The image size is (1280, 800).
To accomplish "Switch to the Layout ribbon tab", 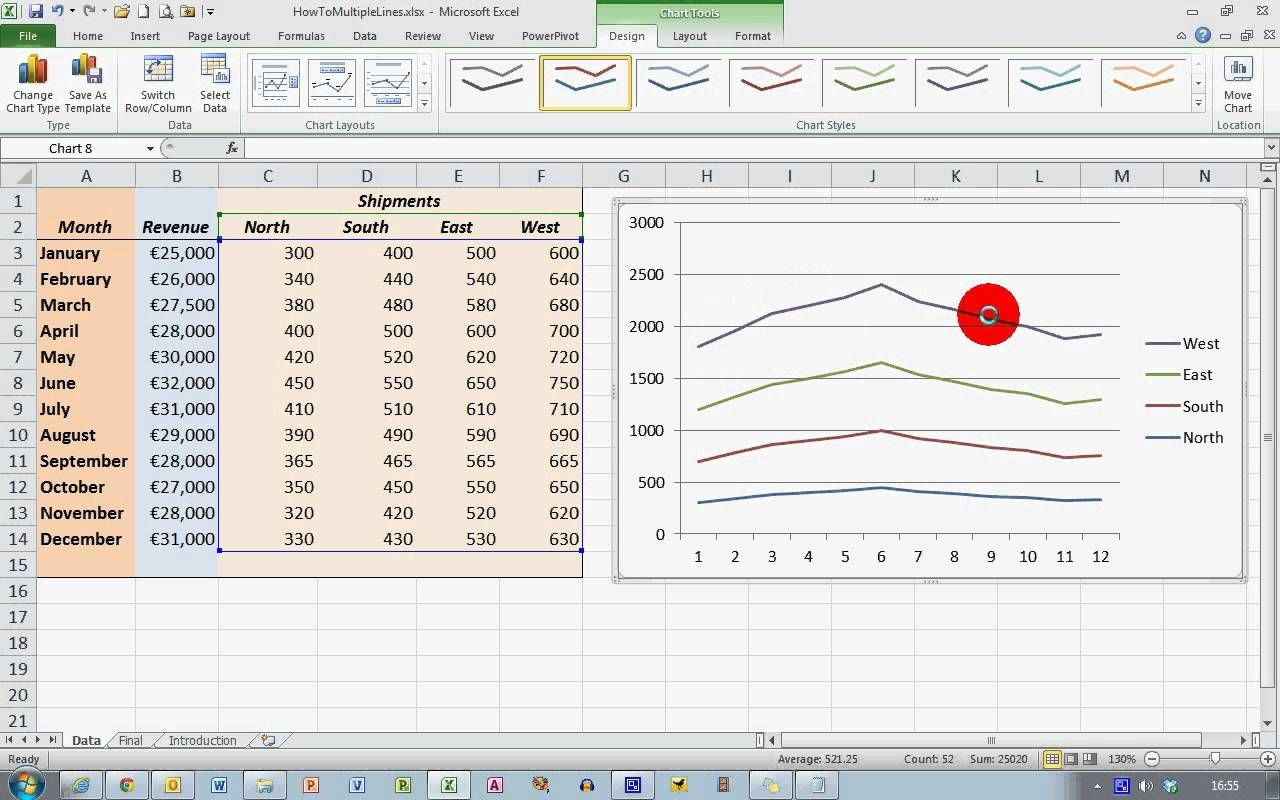I will tap(689, 36).
